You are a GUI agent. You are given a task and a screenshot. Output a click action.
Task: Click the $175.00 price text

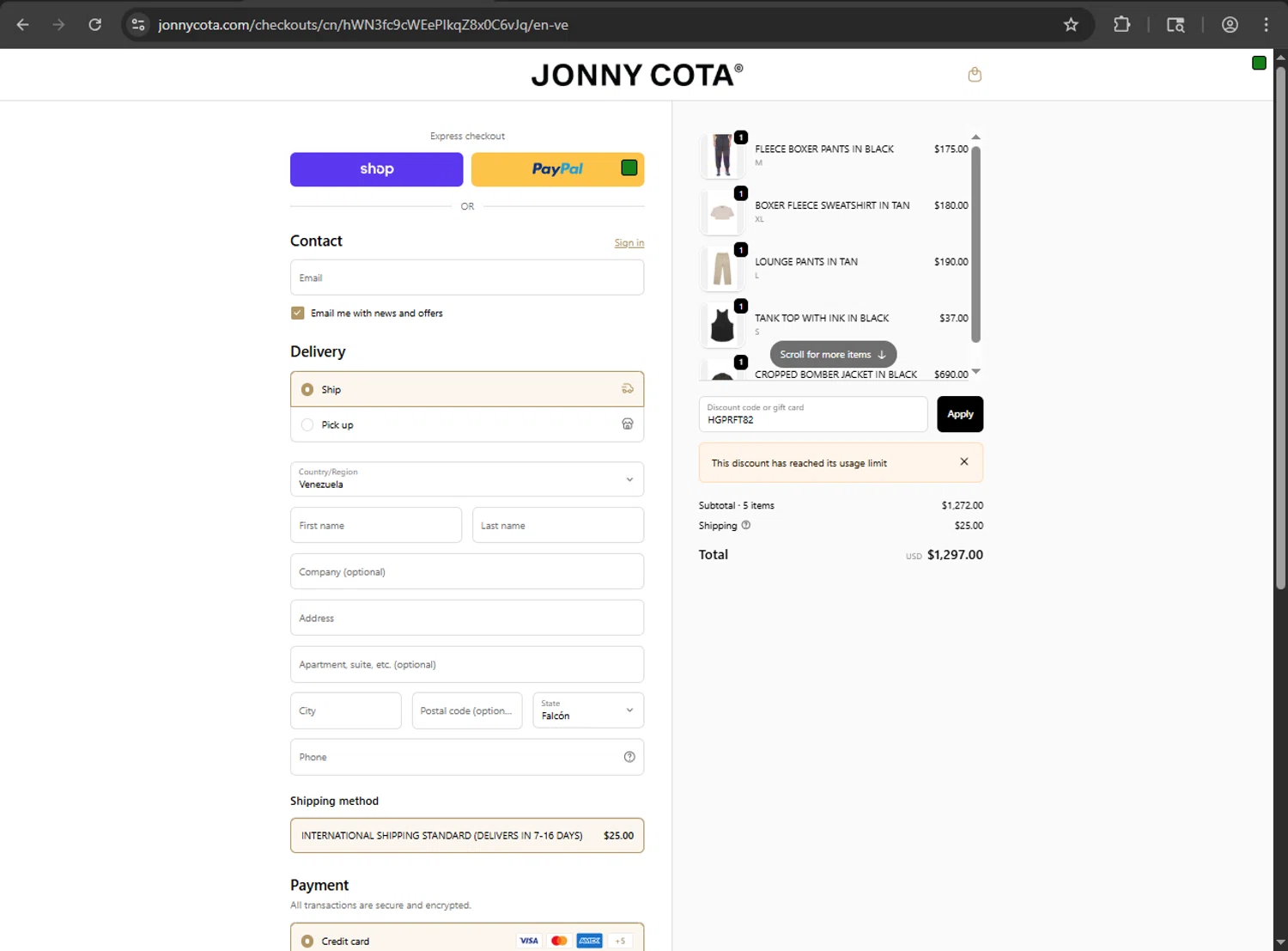coord(951,149)
